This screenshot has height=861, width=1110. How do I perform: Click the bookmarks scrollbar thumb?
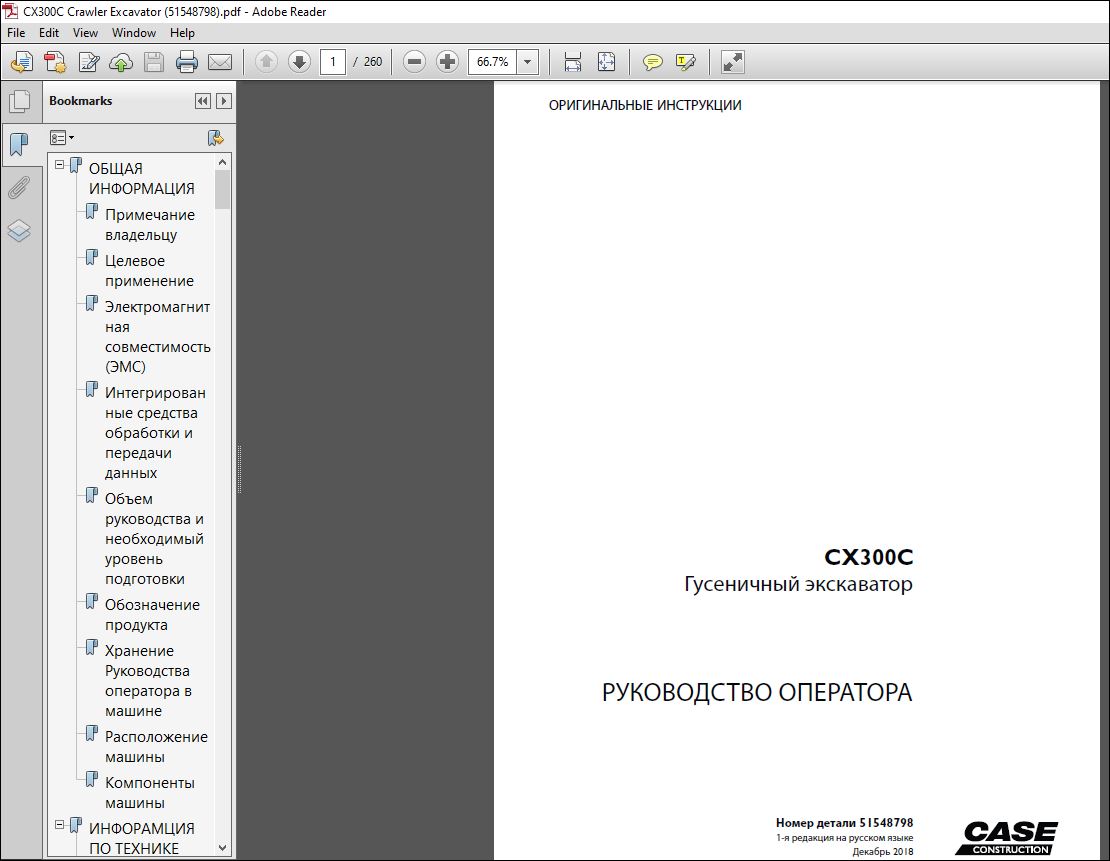[x=222, y=190]
